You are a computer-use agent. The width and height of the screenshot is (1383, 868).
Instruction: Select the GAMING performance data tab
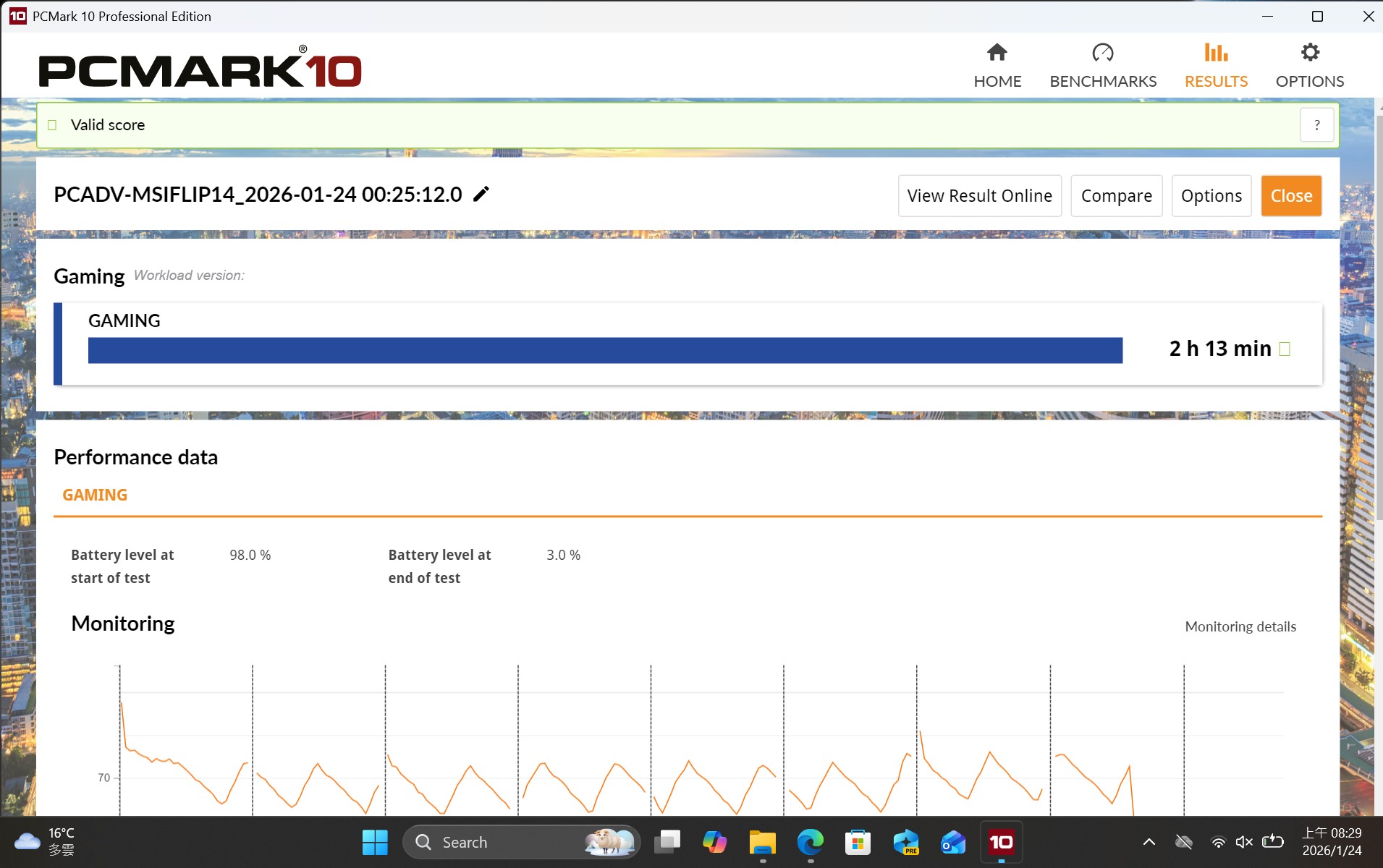pyautogui.click(x=95, y=495)
